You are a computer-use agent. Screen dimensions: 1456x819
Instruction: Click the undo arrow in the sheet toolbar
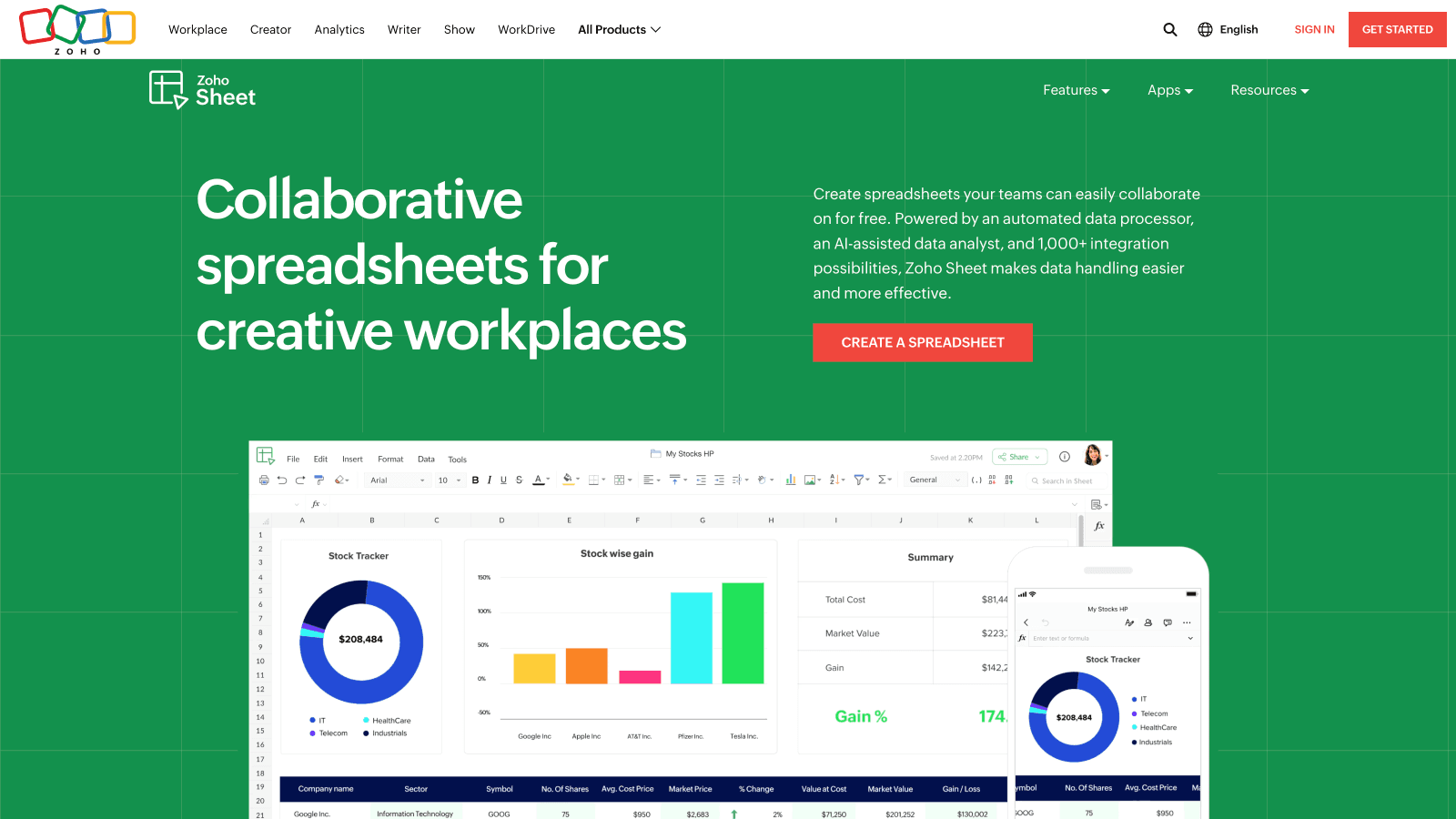282,480
